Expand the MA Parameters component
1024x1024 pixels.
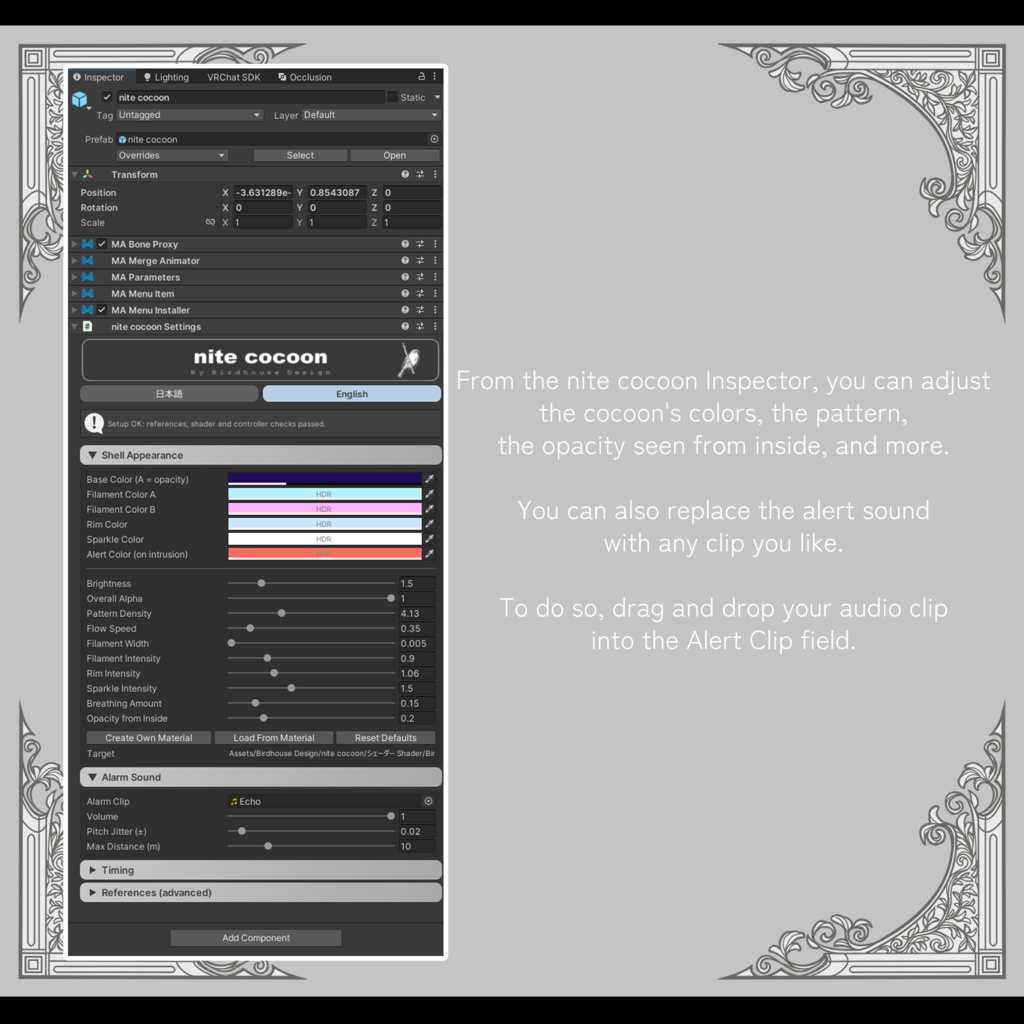pyautogui.click(x=74, y=277)
